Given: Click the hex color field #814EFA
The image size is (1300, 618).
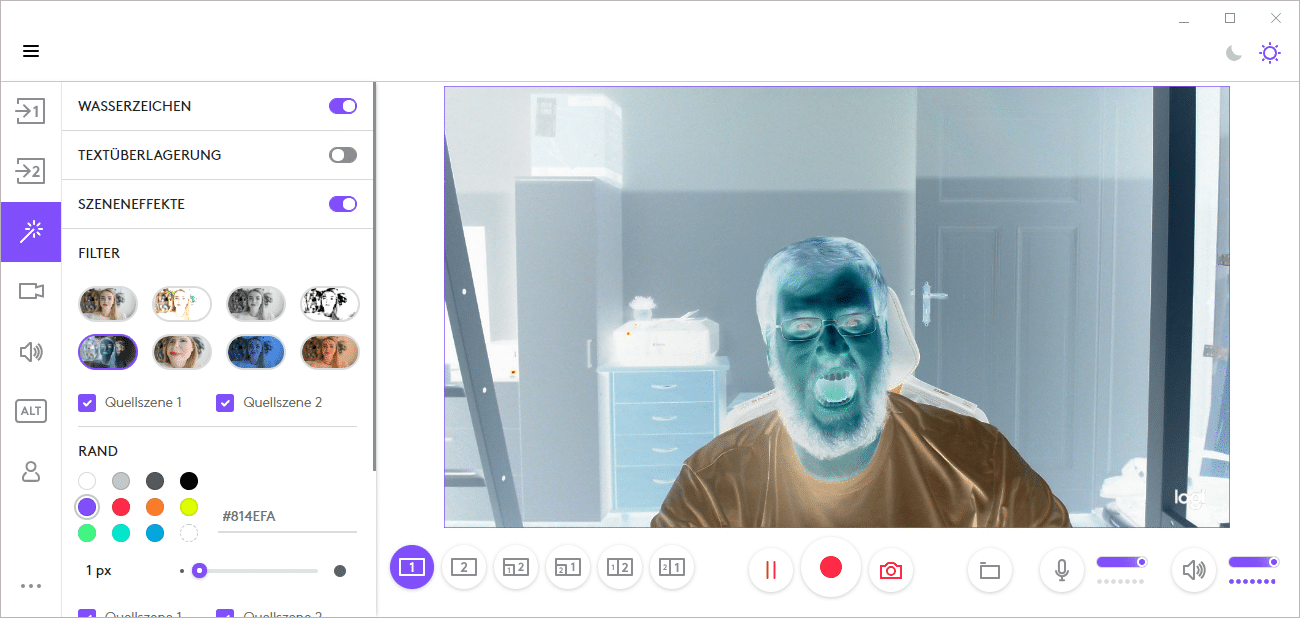Looking at the screenshot, I should click(286, 516).
